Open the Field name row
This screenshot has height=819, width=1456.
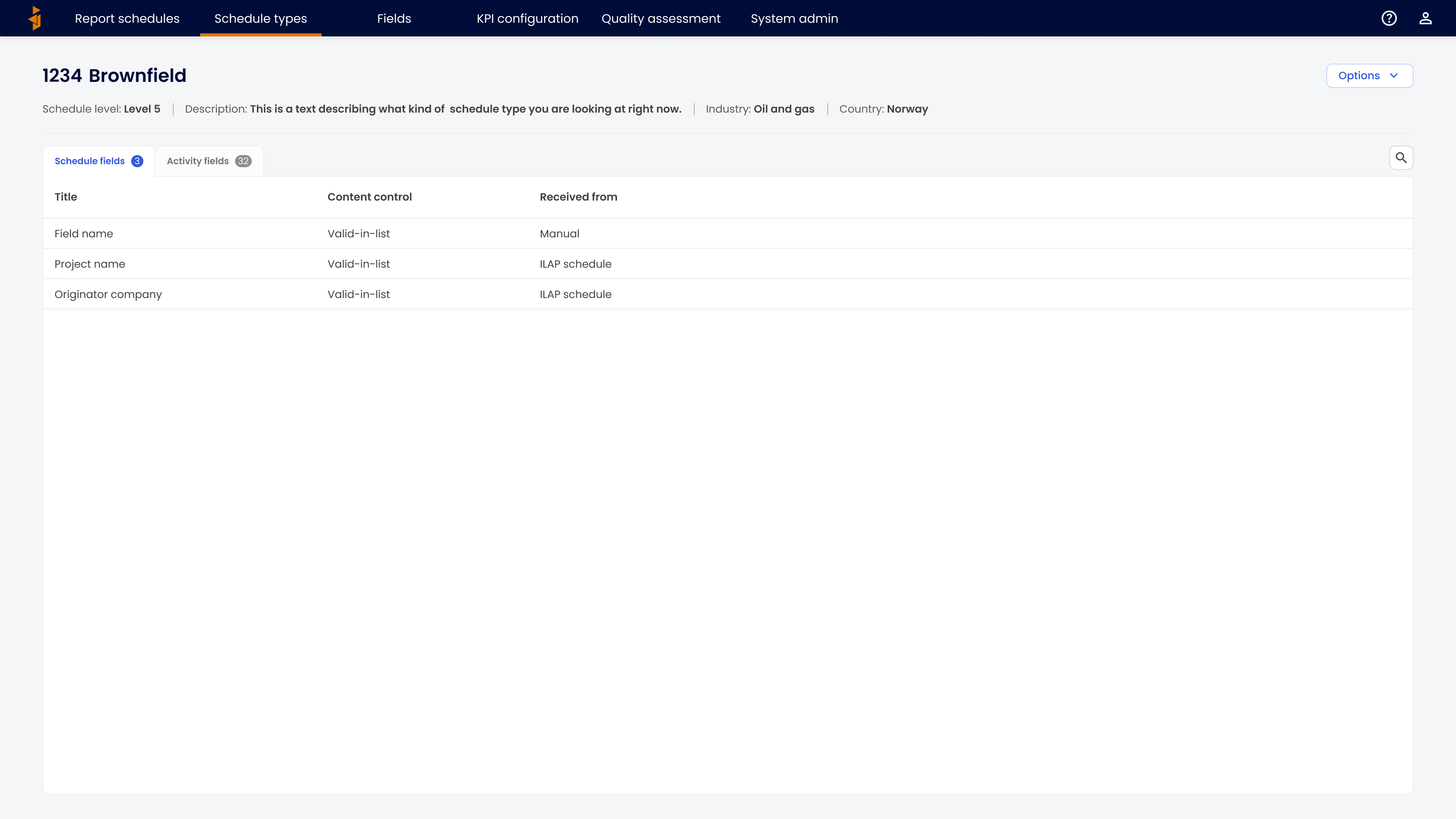[84, 234]
